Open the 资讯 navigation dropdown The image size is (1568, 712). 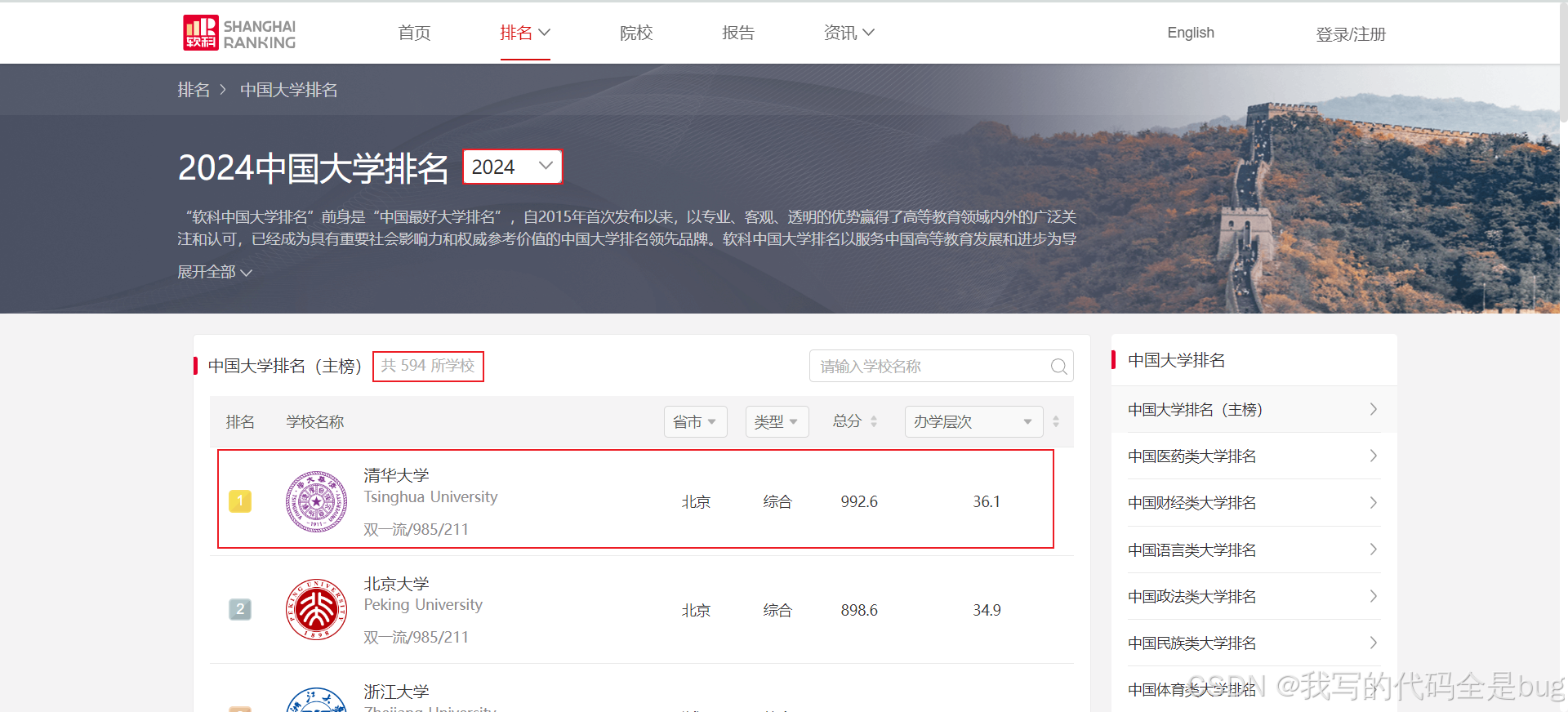[x=849, y=33]
